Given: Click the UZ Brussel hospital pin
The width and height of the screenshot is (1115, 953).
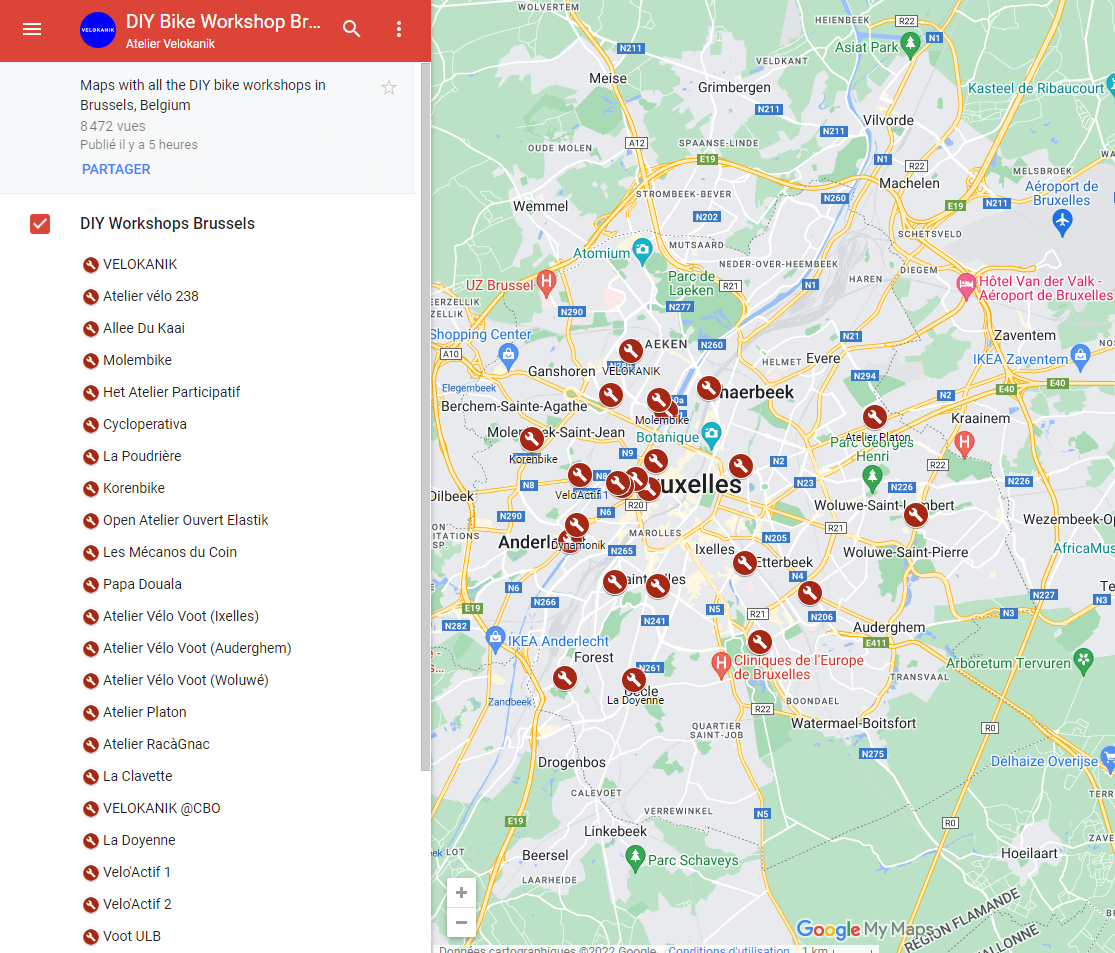Looking at the screenshot, I should coord(546,283).
